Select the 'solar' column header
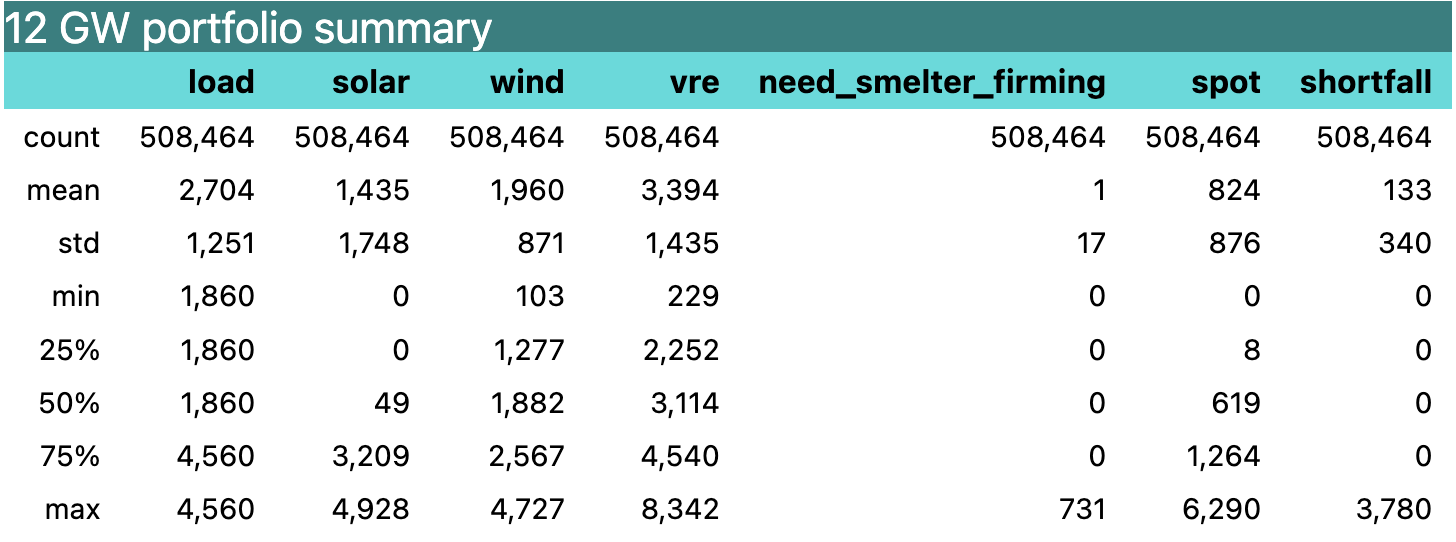The width and height of the screenshot is (1456, 542). pyautogui.click(x=371, y=82)
